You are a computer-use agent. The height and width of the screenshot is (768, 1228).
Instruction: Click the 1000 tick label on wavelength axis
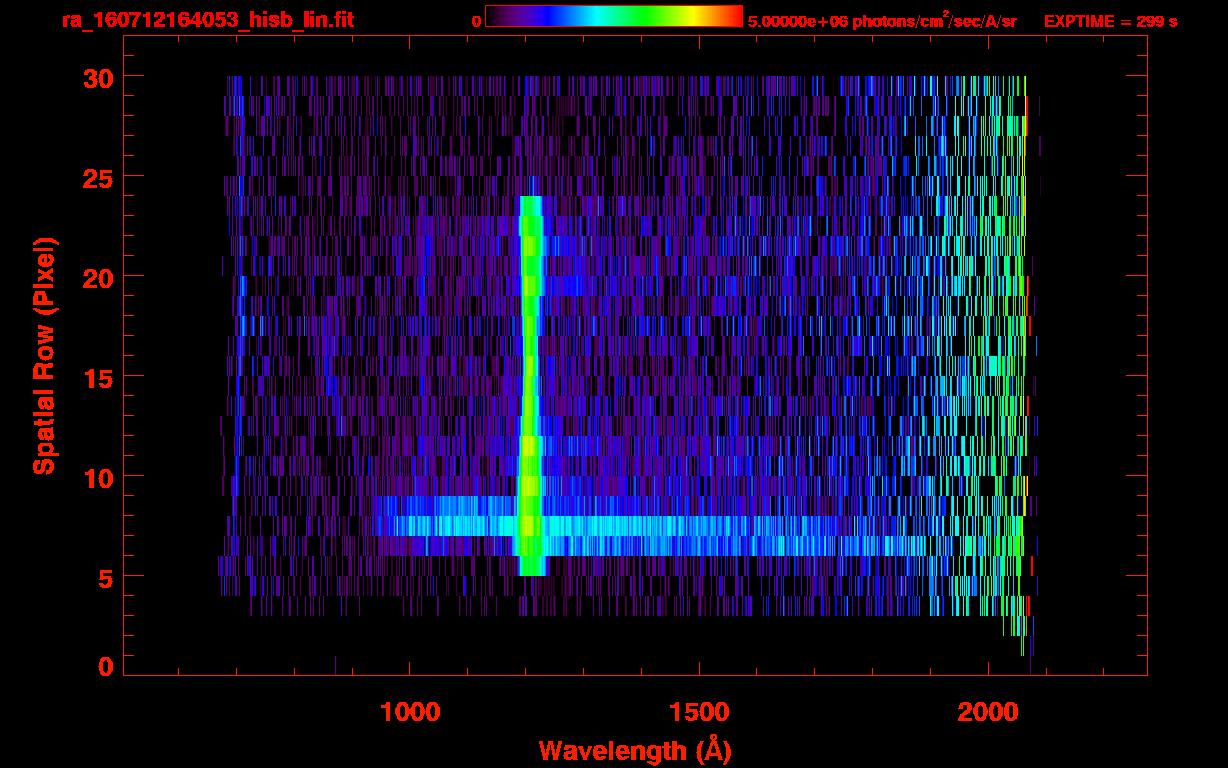tap(410, 711)
